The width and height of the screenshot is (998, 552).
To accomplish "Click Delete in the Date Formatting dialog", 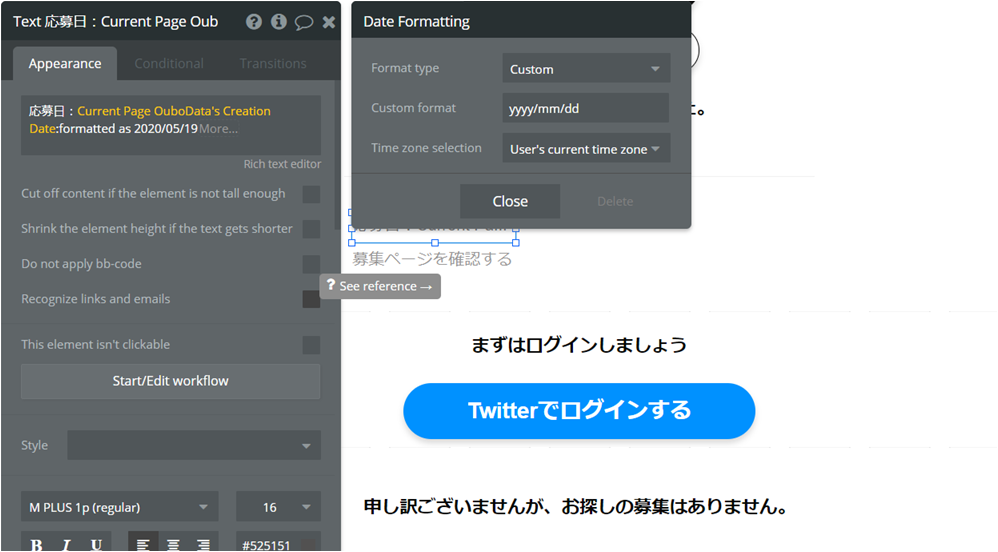I will tap(615, 201).
